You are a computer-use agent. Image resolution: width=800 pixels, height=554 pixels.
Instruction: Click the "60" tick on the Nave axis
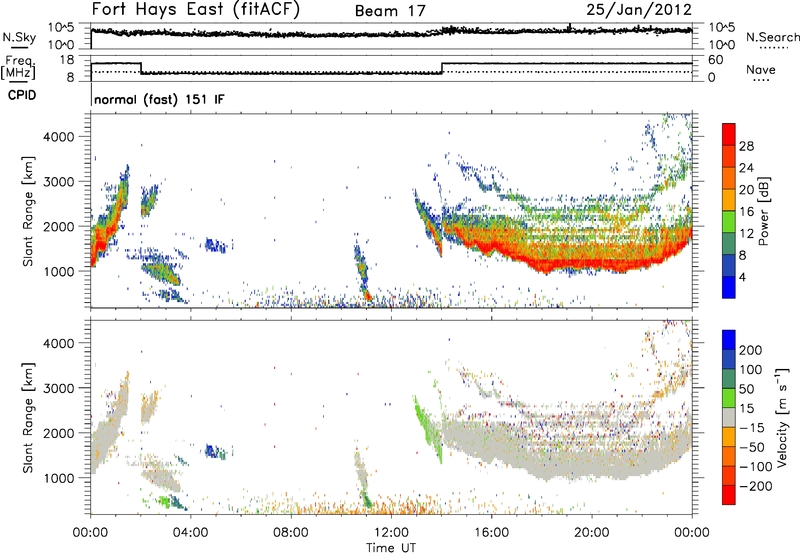tap(716, 60)
